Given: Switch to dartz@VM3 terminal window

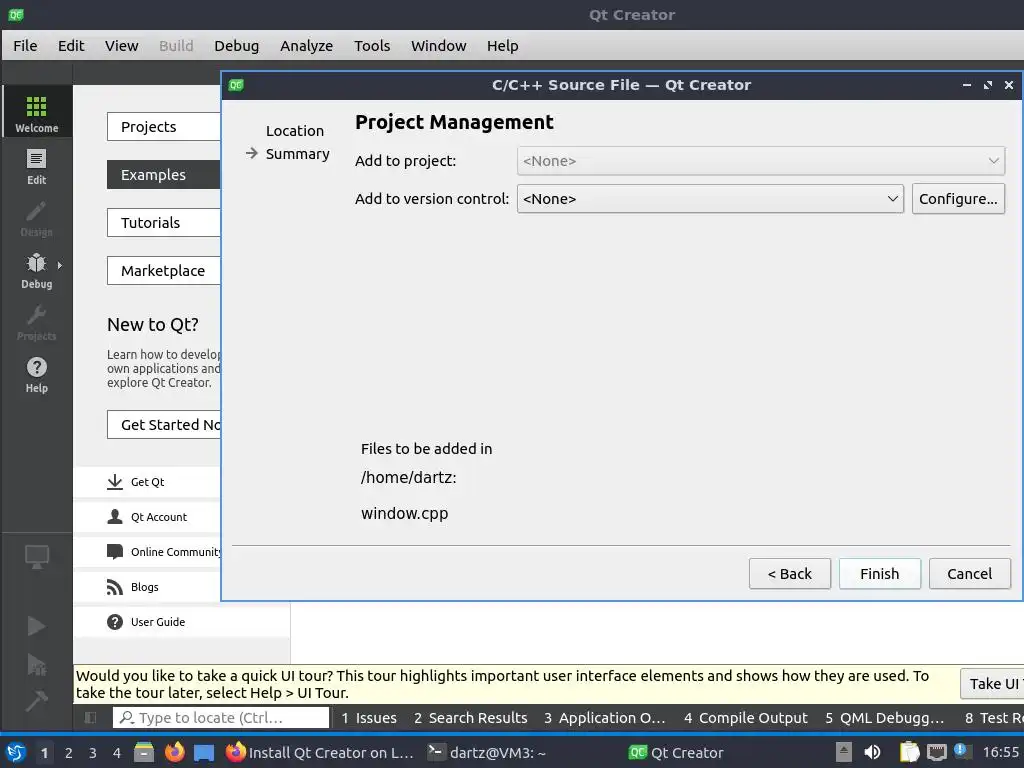Looking at the screenshot, I should (487, 752).
